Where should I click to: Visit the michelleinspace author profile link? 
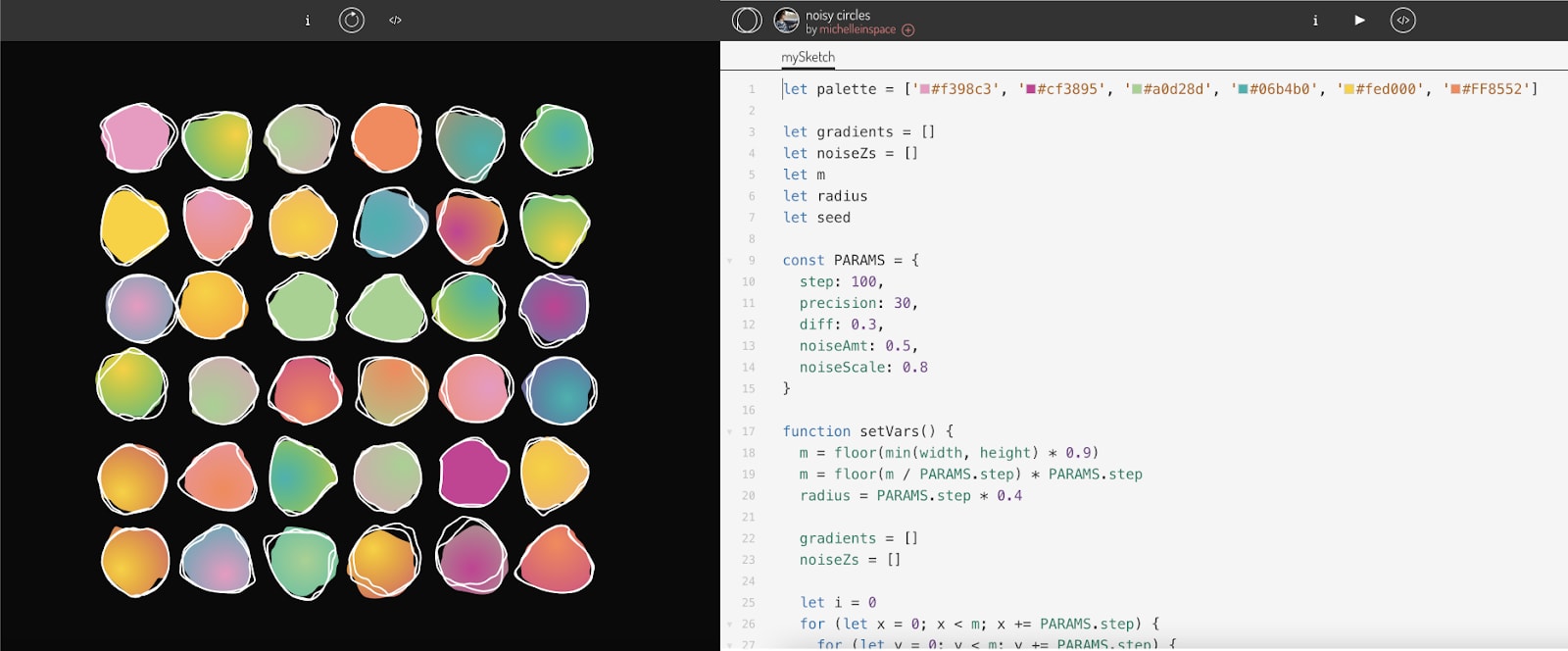point(857,29)
